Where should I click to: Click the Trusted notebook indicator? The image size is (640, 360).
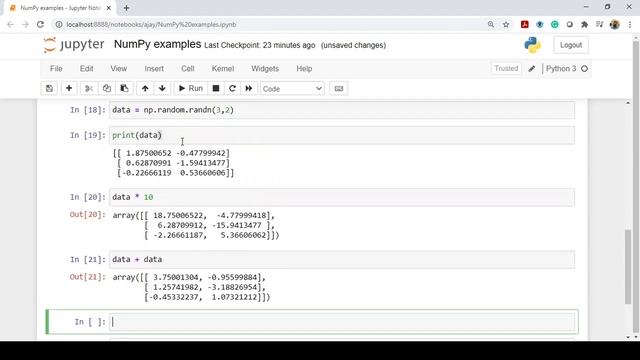pyautogui.click(x=506, y=69)
